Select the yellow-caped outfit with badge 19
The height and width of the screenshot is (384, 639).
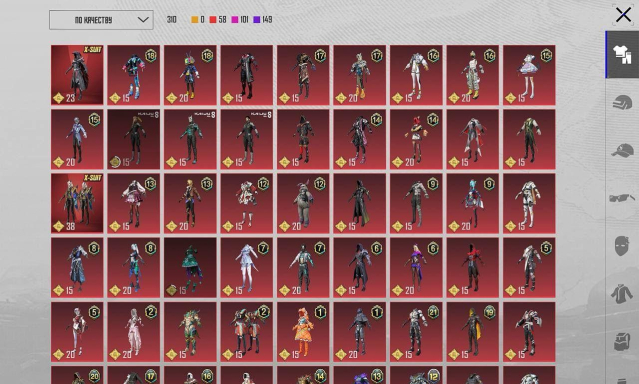[x=473, y=332]
